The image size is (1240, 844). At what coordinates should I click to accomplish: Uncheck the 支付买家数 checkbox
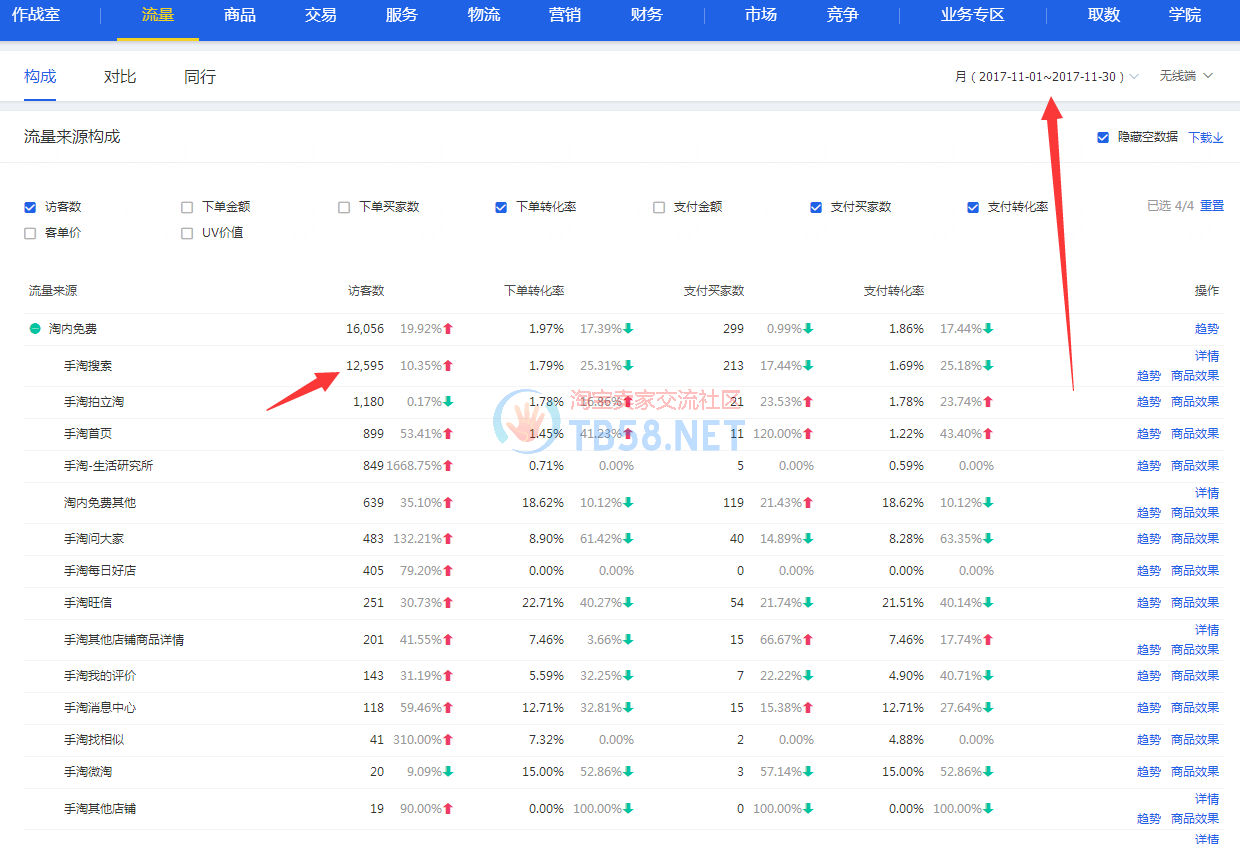816,207
